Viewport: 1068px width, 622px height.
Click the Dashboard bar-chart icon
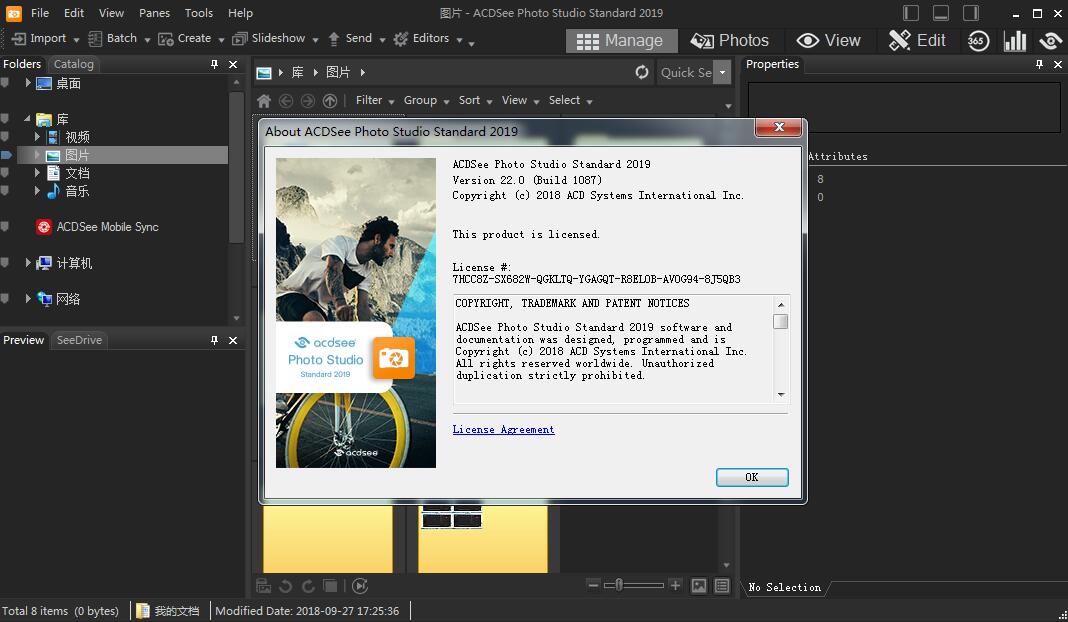tap(1013, 40)
